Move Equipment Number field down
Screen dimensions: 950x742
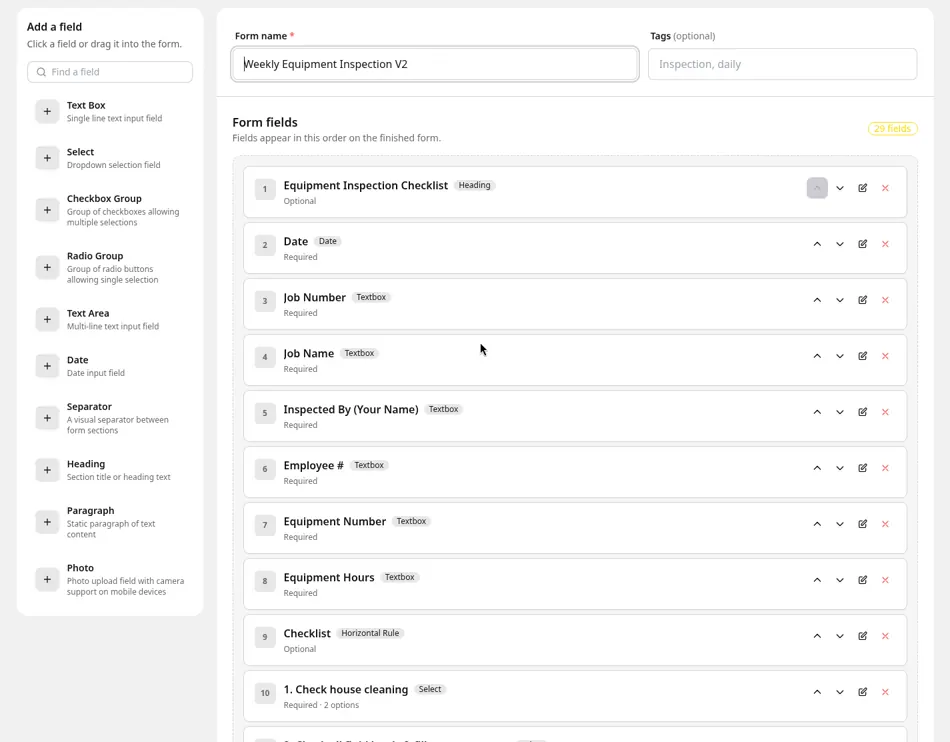tap(840, 524)
